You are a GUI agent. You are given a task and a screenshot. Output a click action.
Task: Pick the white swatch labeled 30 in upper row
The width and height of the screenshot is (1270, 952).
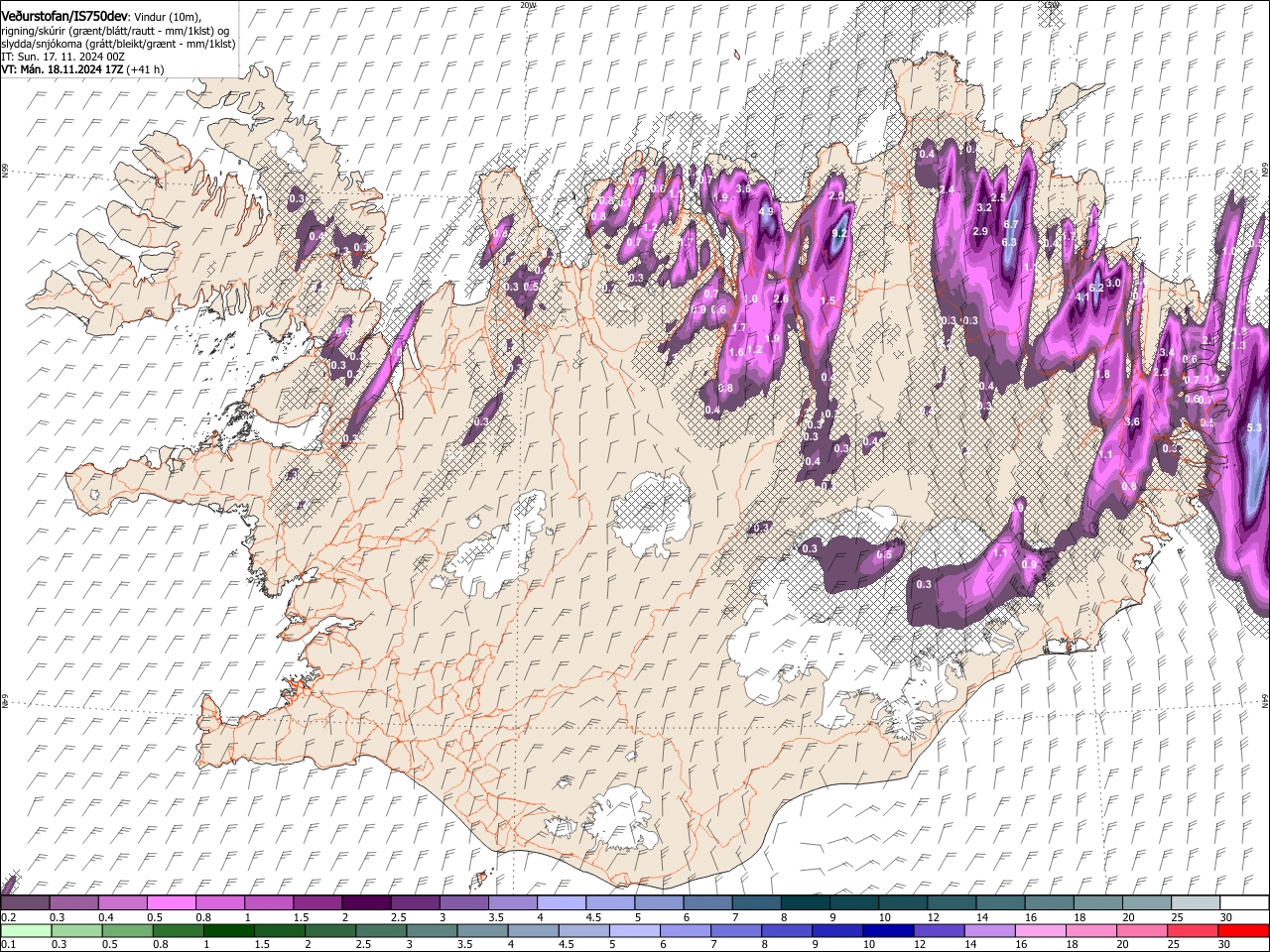click(1245, 903)
